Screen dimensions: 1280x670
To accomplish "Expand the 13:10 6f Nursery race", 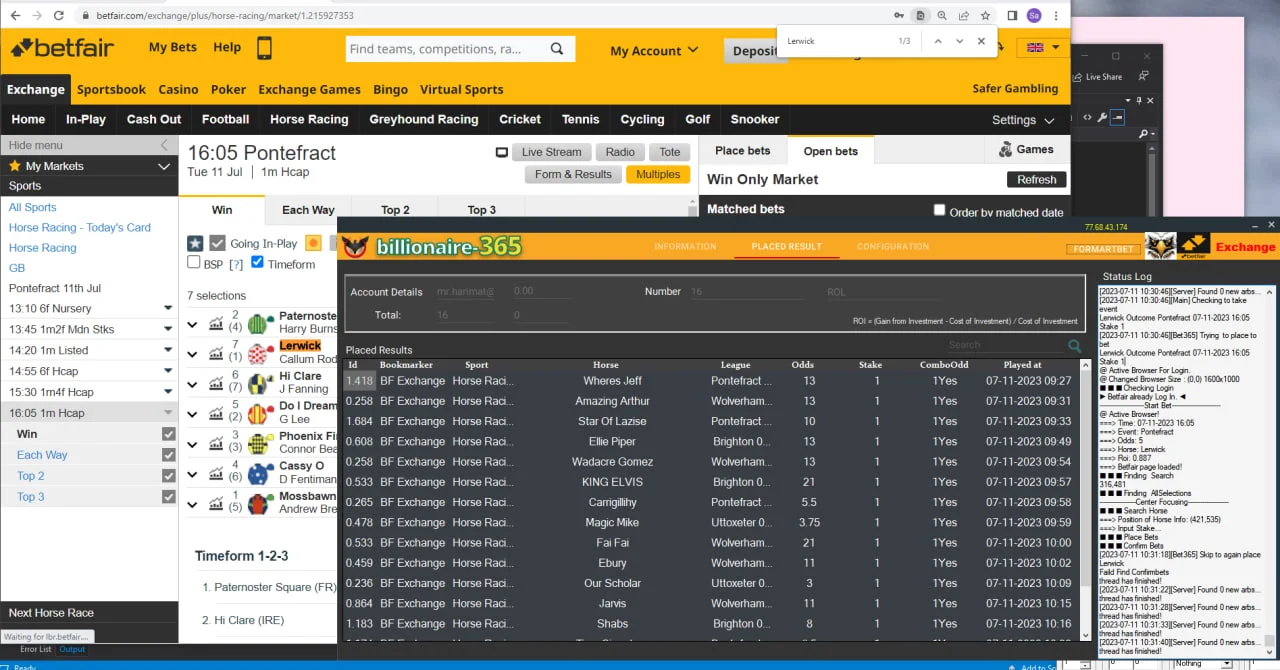I will (168, 309).
